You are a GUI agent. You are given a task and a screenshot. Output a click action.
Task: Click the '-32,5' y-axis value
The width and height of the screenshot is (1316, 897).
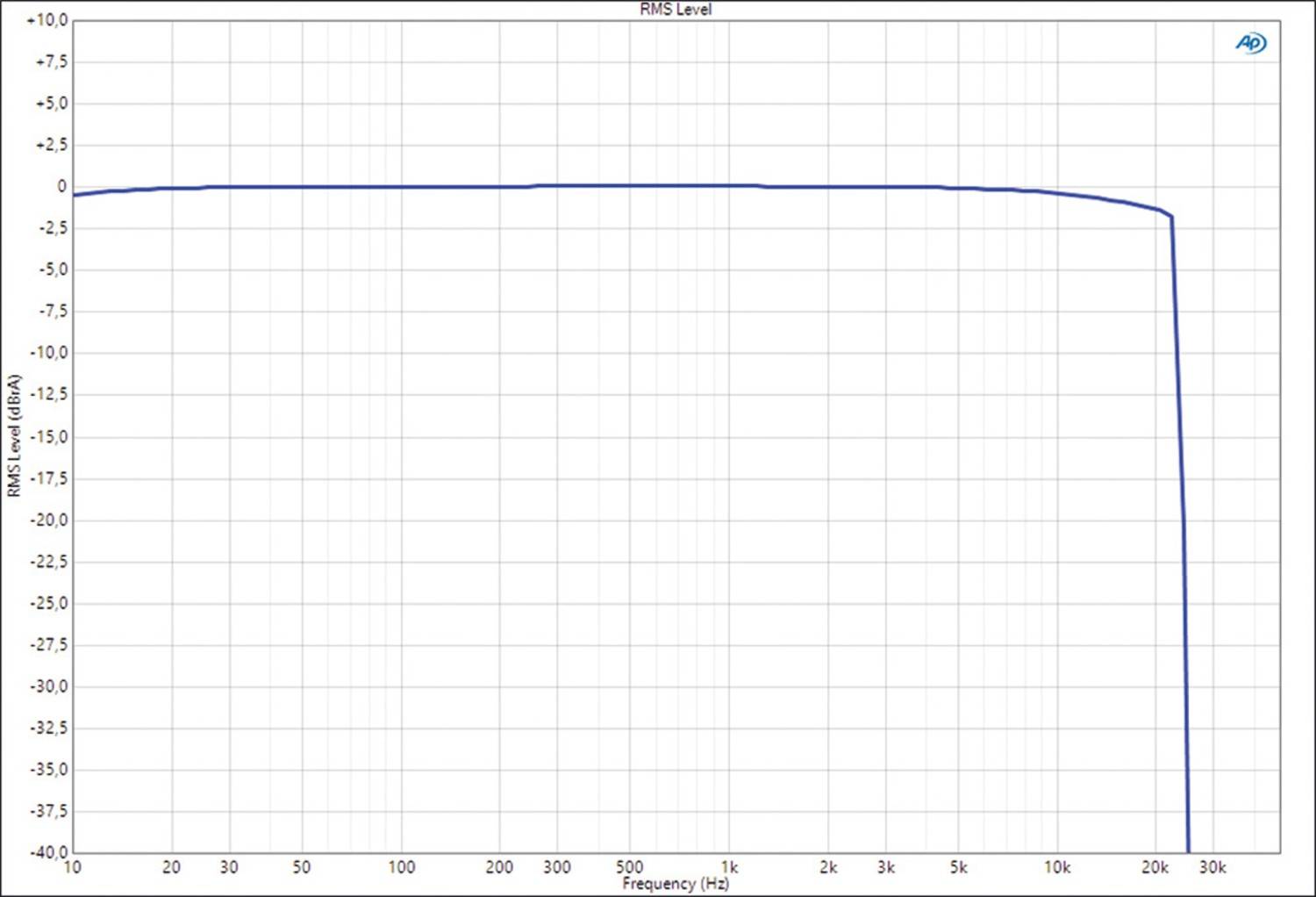point(48,728)
